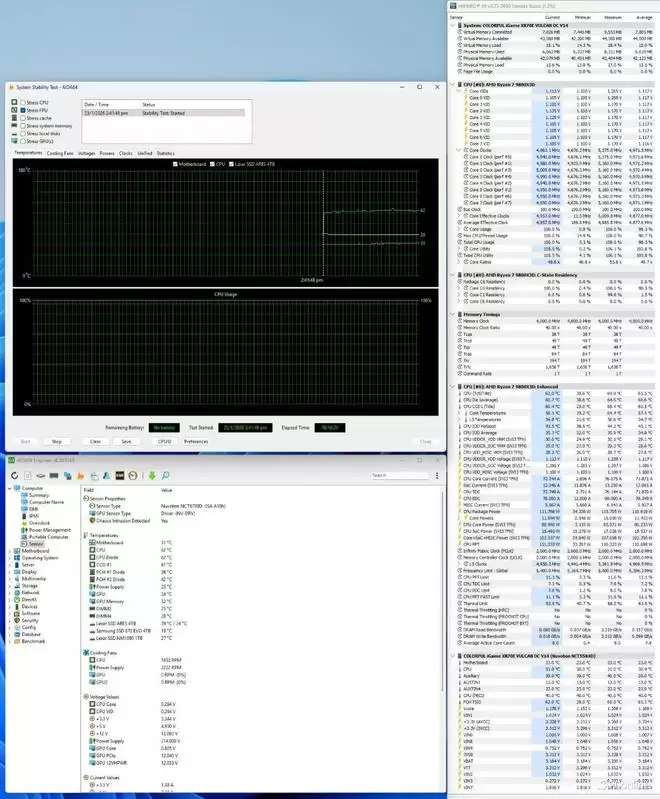Image resolution: width=660 pixels, height=799 pixels.
Task: Click the magnifier search icon in AIDA64 toolbar
Action: (165, 476)
